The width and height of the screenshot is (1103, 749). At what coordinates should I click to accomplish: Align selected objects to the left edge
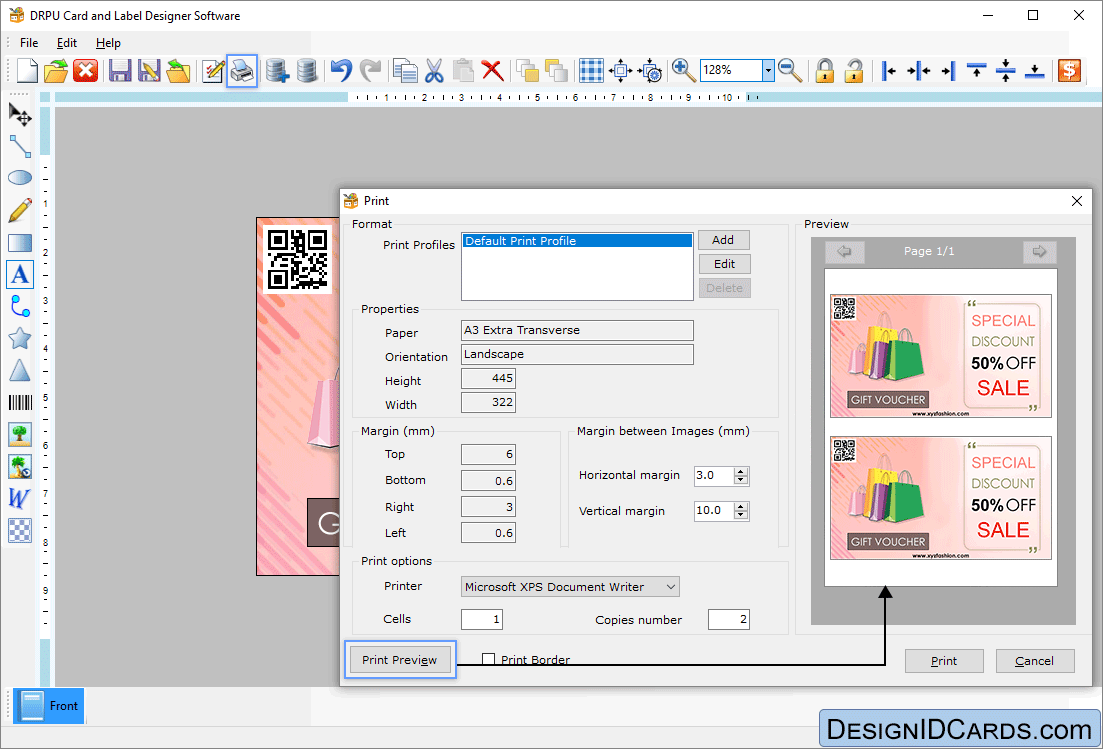coord(889,70)
